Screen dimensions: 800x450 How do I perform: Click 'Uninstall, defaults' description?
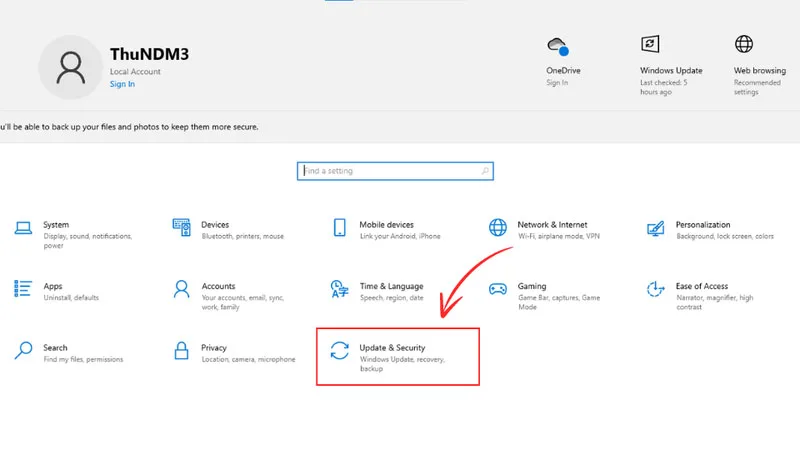(71, 297)
